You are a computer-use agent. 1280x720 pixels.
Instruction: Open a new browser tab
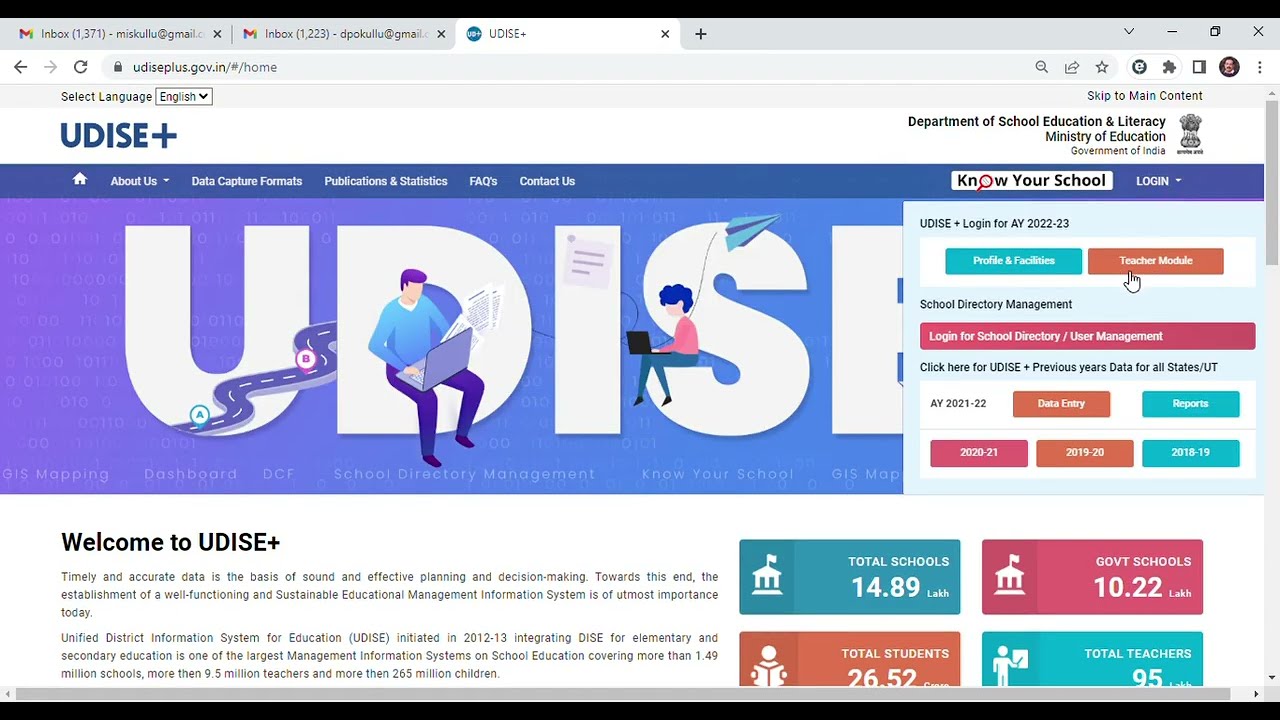tap(701, 34)
